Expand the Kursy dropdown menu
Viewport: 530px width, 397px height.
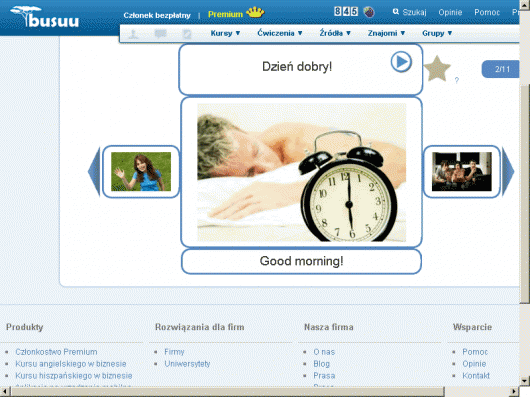225,33
